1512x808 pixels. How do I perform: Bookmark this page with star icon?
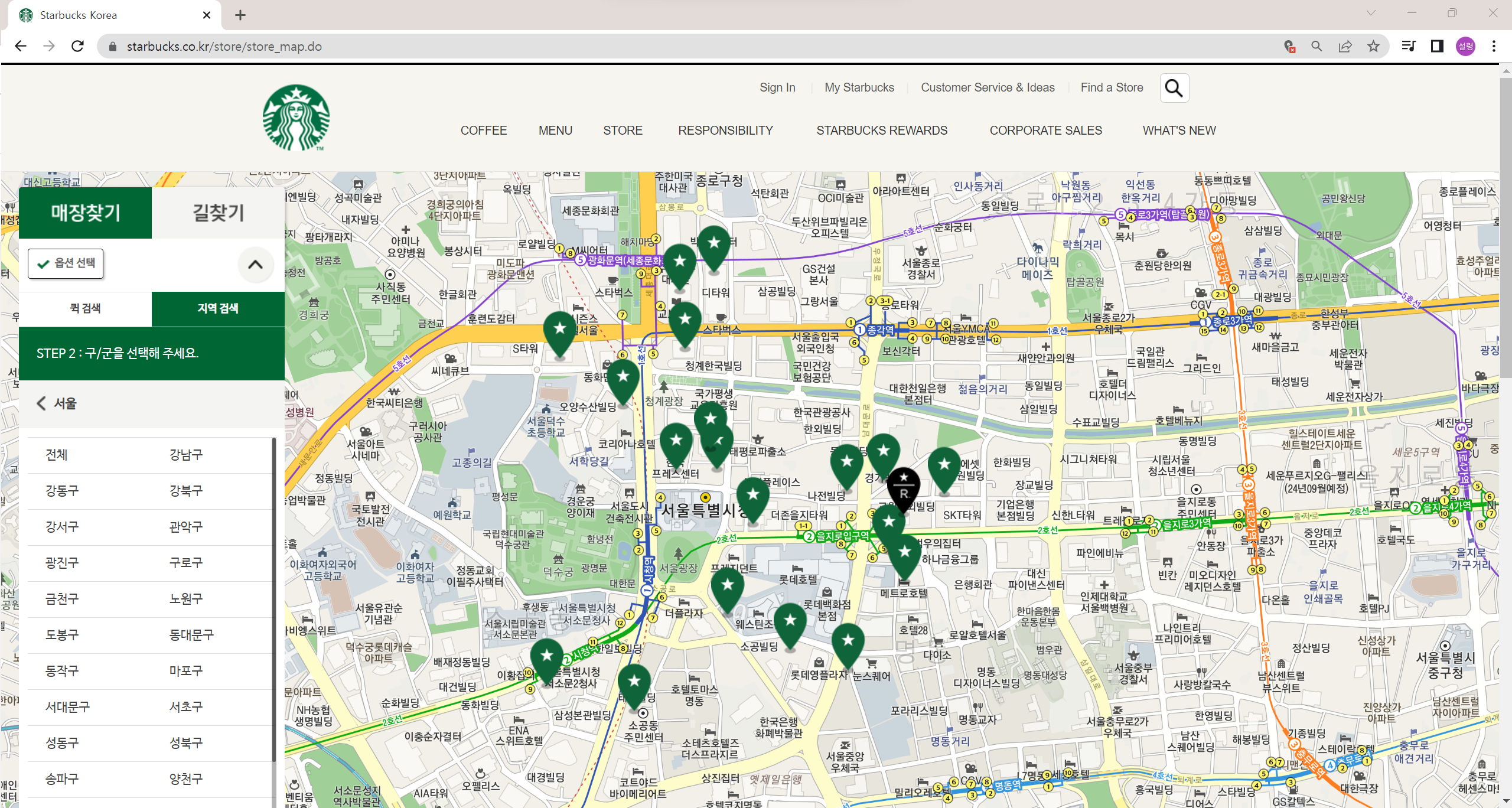coord(1373,46)
